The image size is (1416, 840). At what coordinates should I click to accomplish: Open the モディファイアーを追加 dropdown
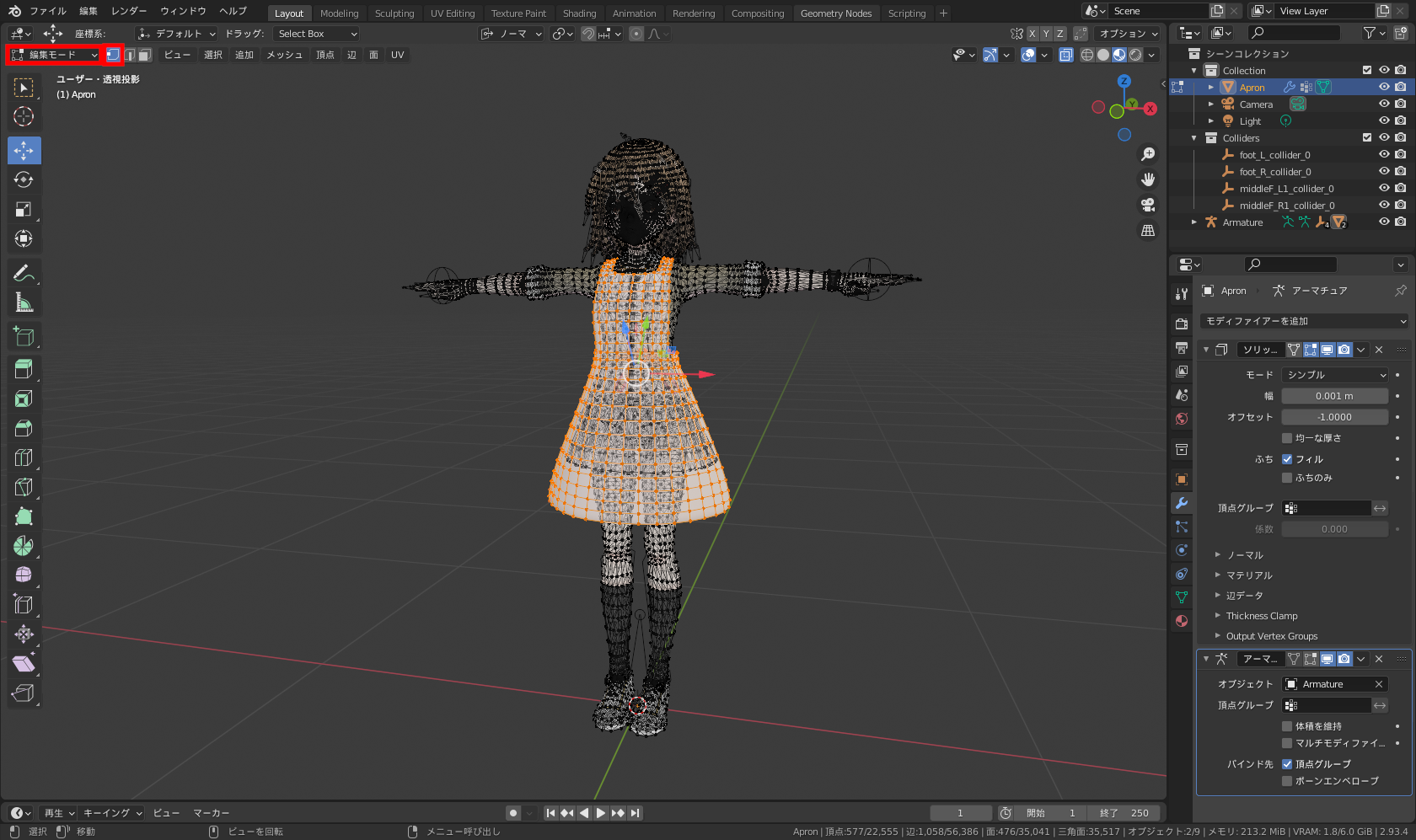coord(1304,321)
